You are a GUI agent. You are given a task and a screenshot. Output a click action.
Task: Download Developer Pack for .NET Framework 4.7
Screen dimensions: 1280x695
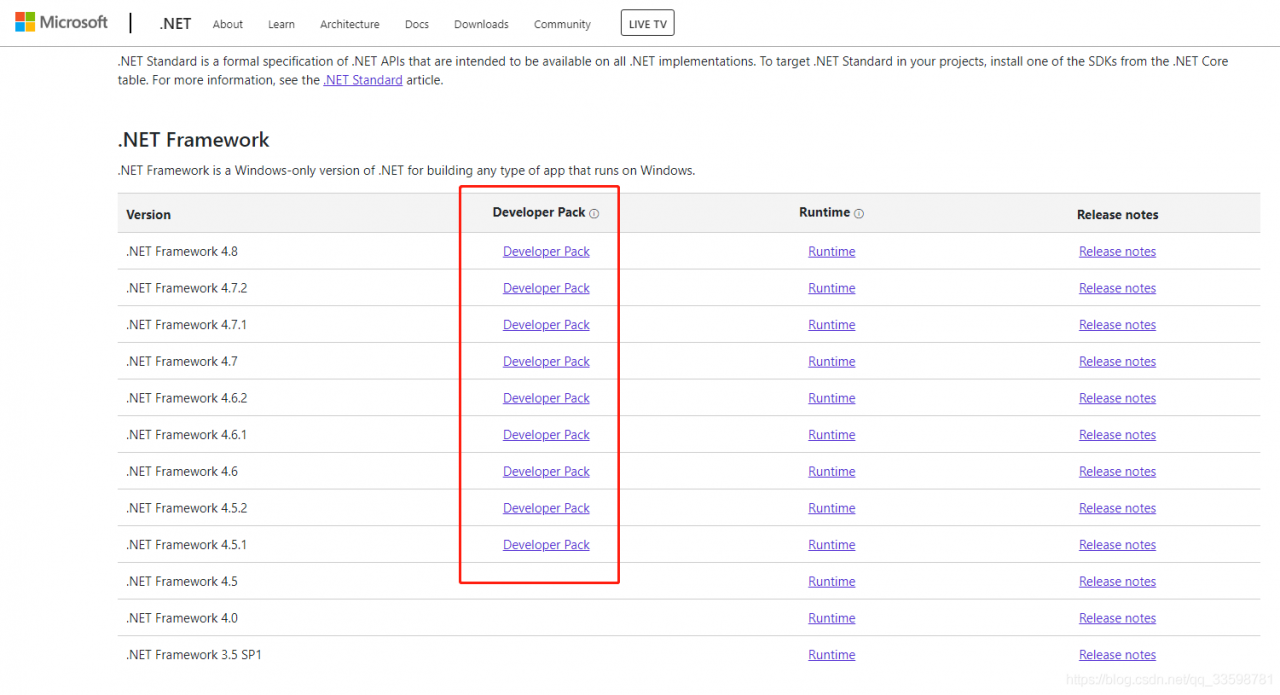(x=546, y=362)
